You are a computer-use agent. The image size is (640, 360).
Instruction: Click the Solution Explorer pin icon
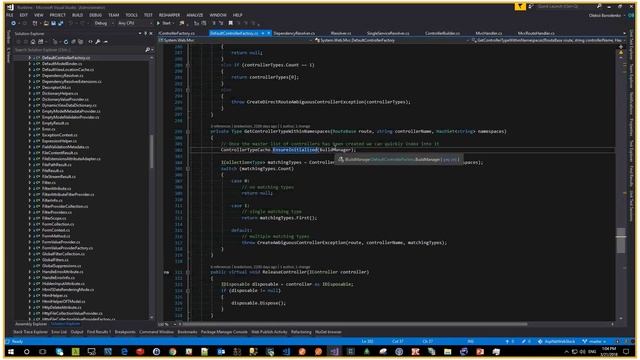click(x=145, y=33)
